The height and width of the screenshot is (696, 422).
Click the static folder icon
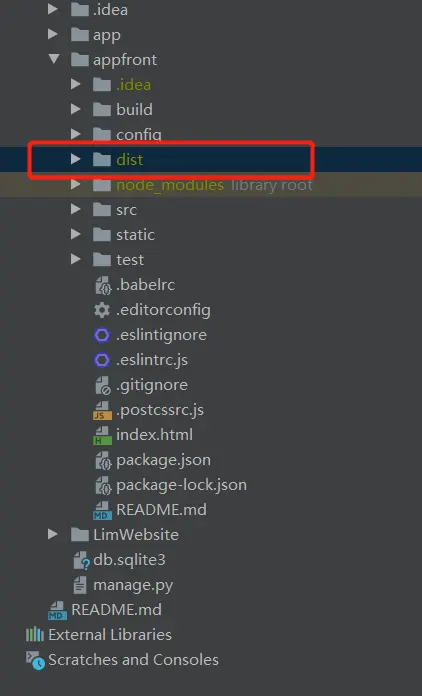[102, 234]
